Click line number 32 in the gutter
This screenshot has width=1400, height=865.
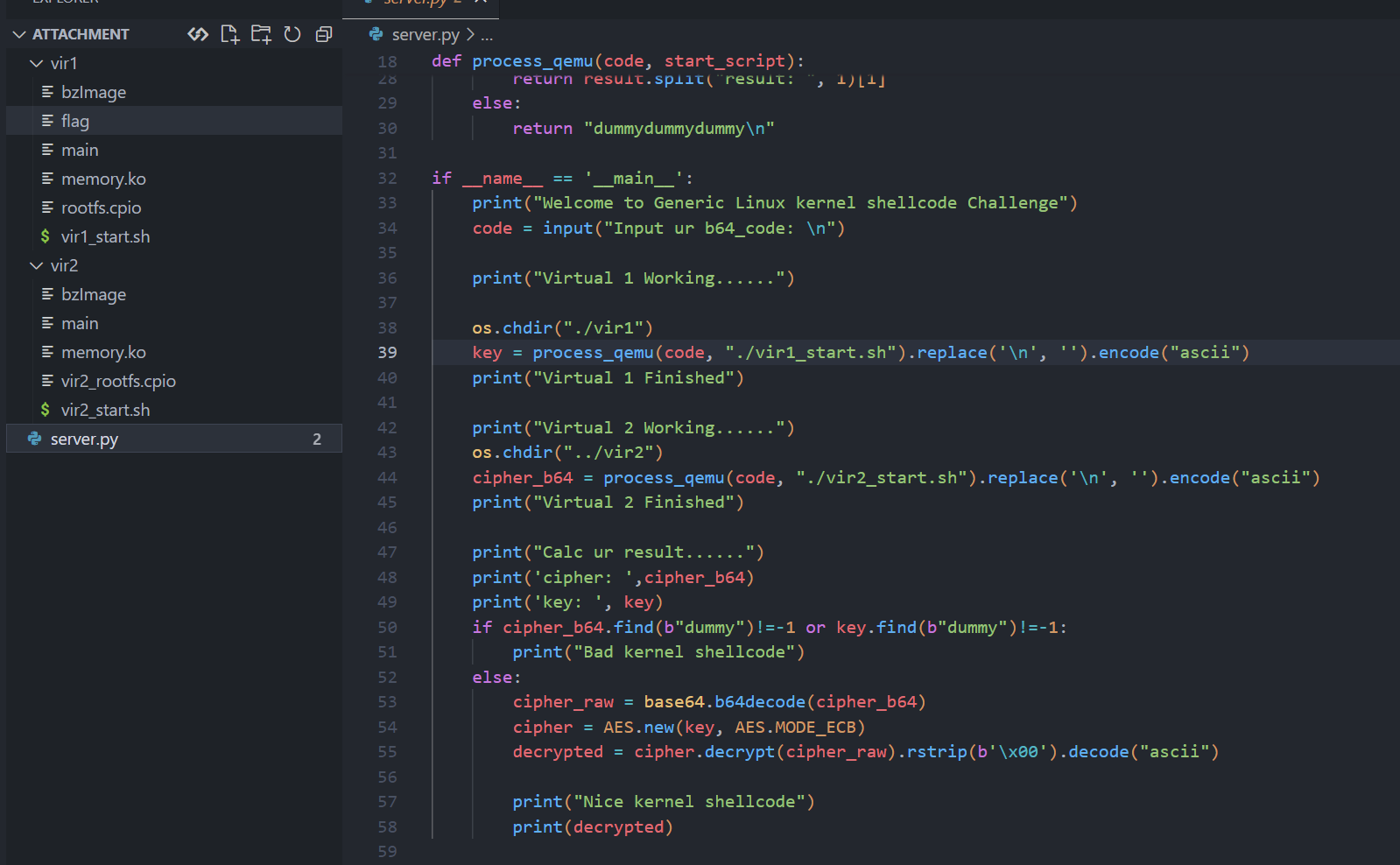[x=388, y=178]
